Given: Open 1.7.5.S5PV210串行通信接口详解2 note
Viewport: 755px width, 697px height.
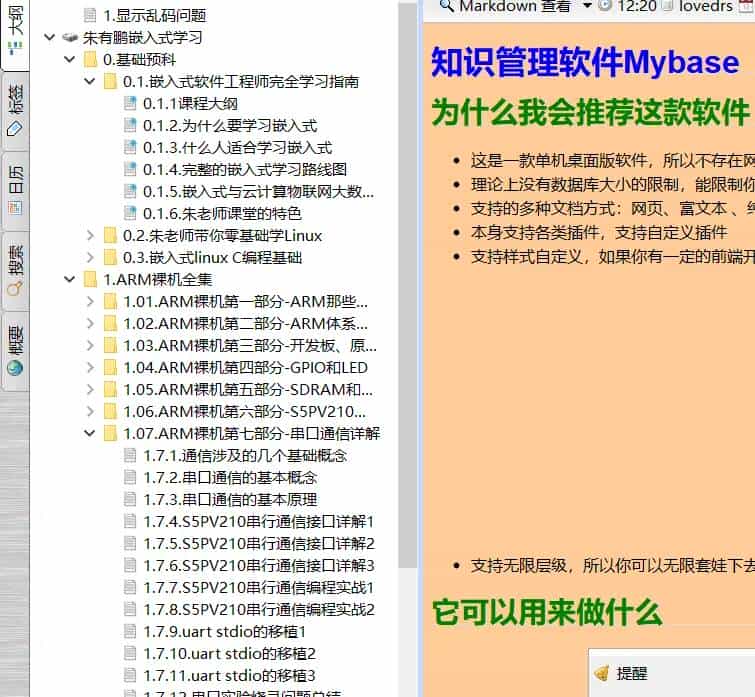Looking at the screenshot, I should pos(259,543).
